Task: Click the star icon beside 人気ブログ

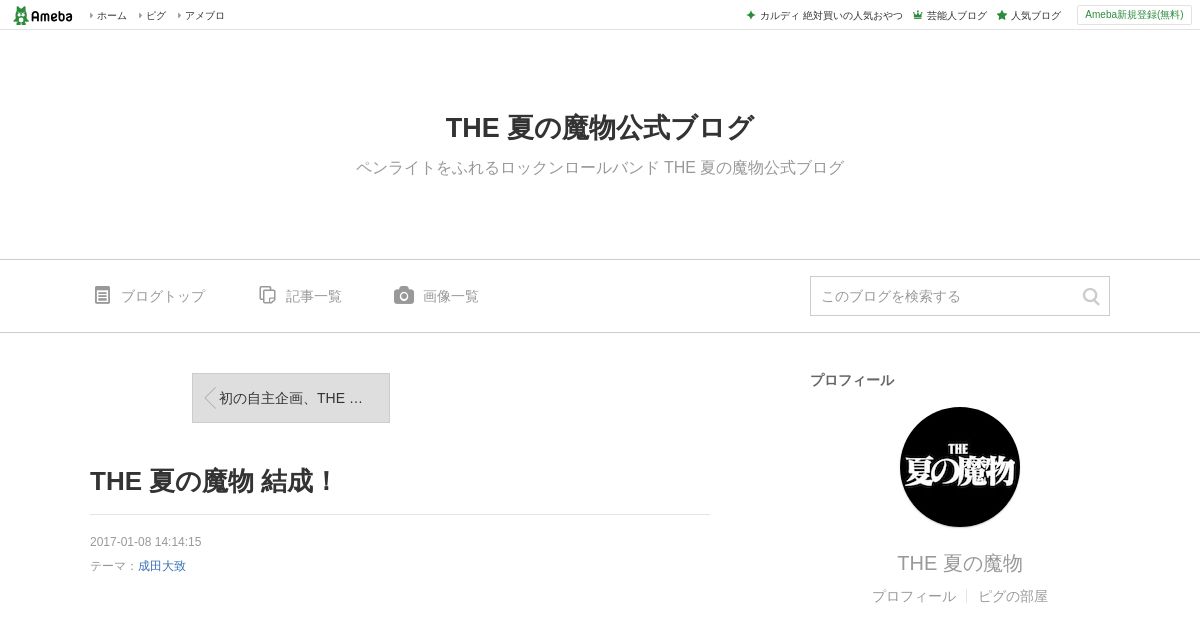Action: (x=1002, y=15)
